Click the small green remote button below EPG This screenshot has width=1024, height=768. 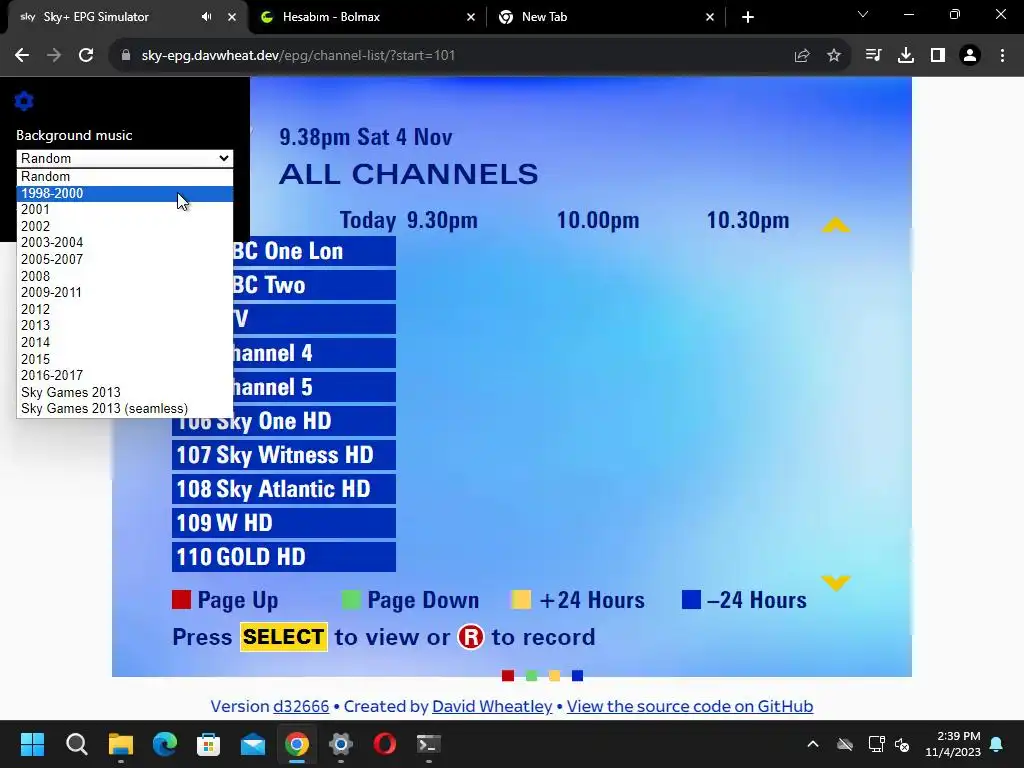coord(532,676)
